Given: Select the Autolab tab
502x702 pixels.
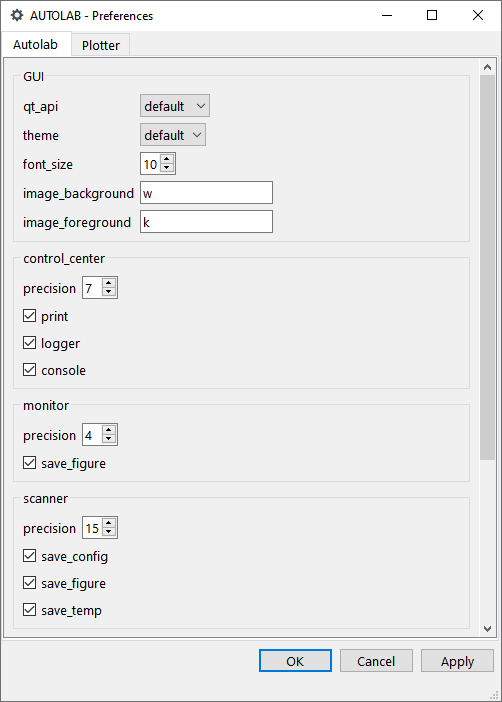Looking at the screenshot, I should [x=35, y=44].
